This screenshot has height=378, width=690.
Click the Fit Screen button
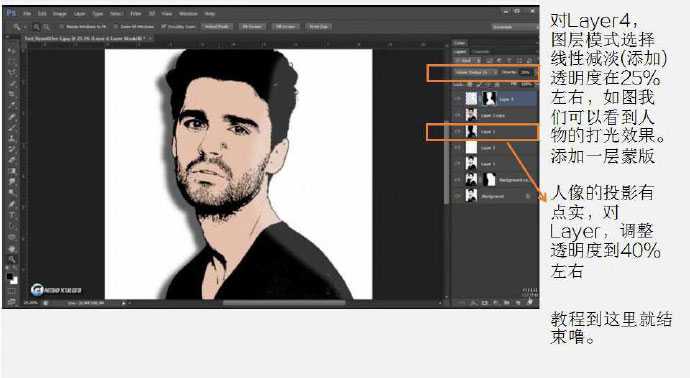252,27
